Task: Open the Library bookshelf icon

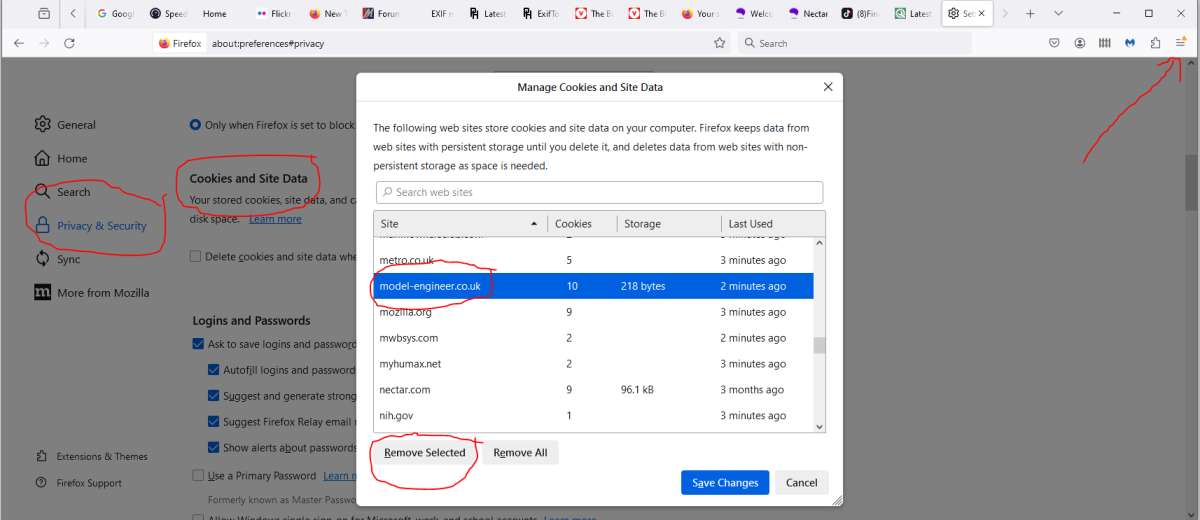Action: (x=1105, y=43)
